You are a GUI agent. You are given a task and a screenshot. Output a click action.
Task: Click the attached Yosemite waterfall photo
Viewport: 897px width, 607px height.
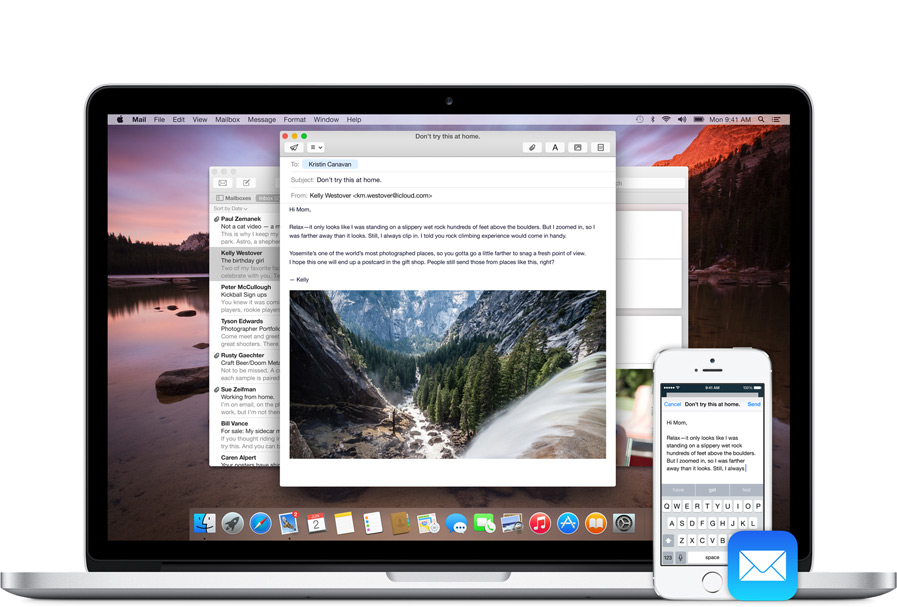[447, 374]
